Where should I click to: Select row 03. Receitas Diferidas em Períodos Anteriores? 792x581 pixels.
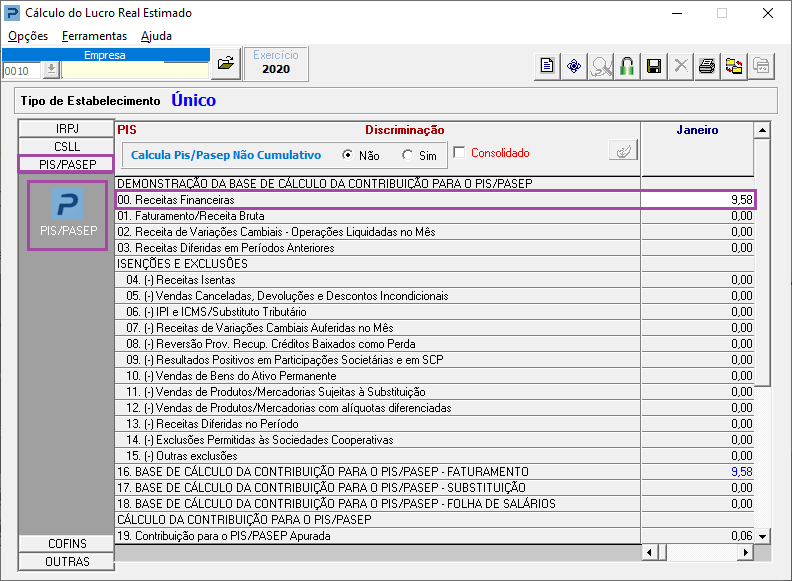tap(378, 248)
